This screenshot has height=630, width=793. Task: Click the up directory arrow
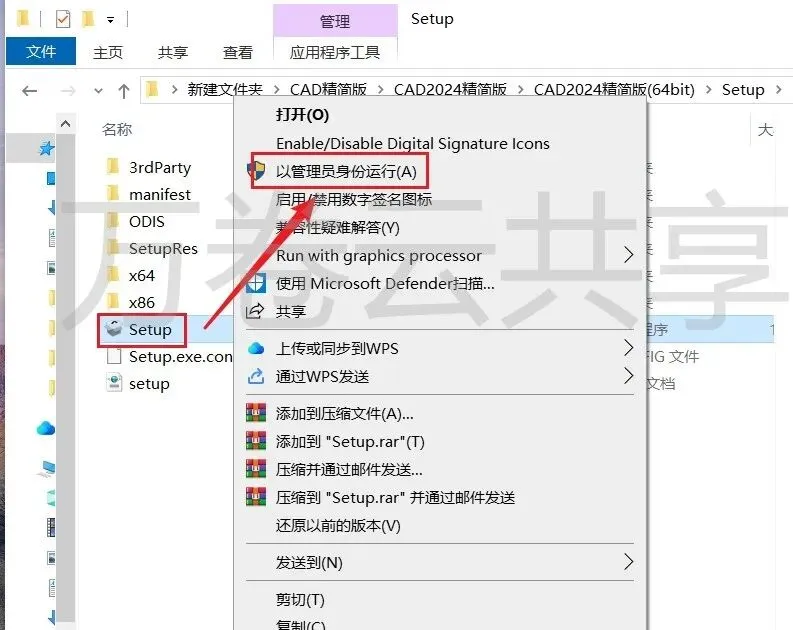coord(123,91)
